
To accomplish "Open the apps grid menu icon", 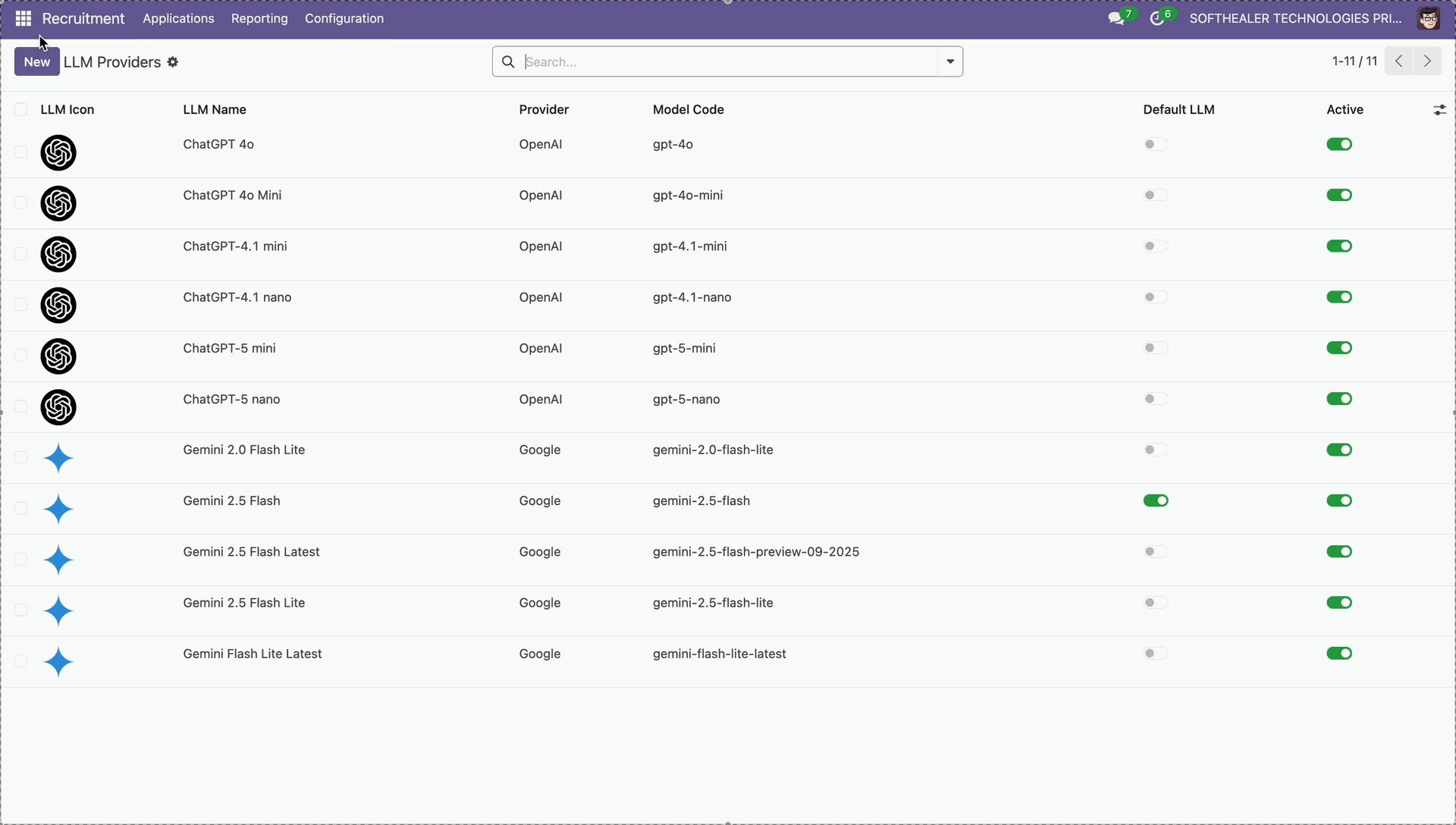I will click(23, 18).
